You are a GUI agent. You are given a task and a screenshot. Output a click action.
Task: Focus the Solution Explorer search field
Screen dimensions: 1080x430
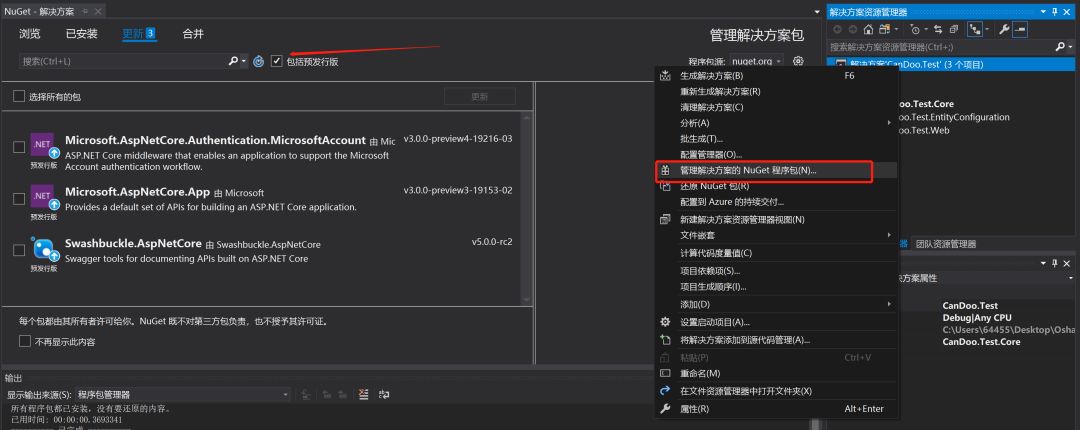coord(940,47)
